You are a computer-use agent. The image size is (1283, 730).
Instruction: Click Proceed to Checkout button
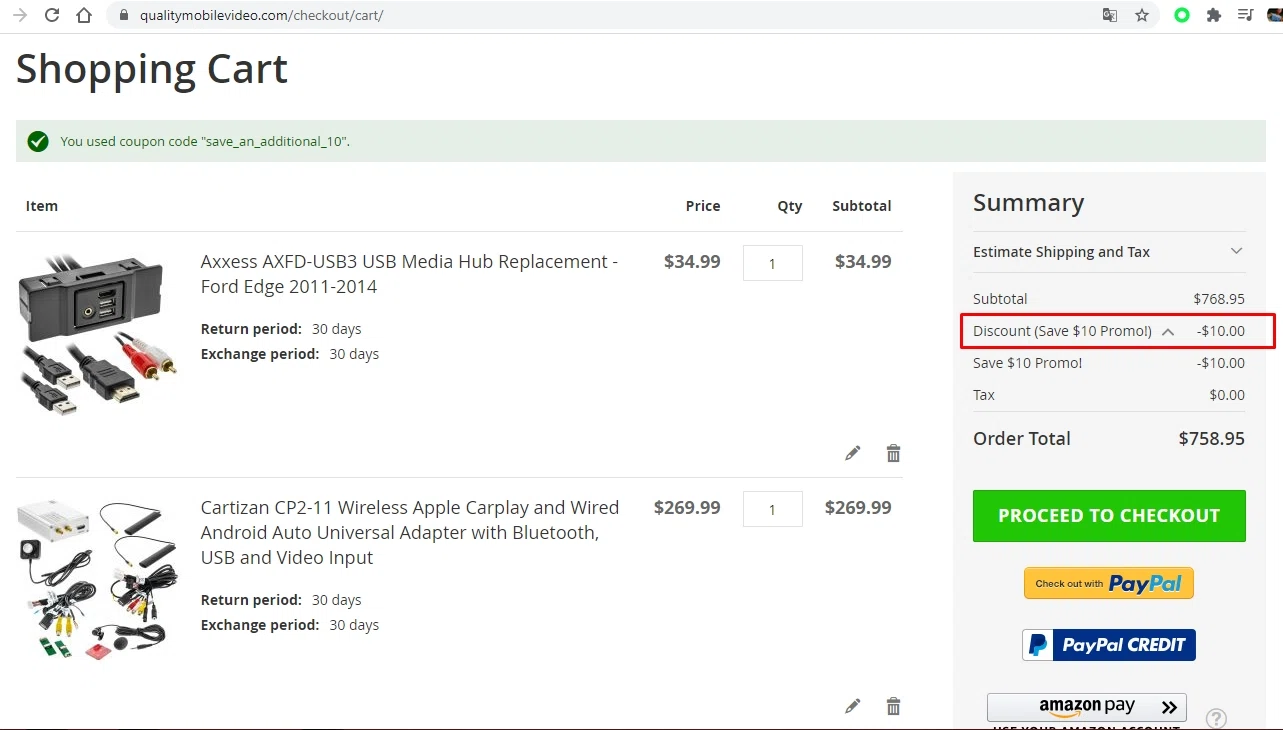1109,516
